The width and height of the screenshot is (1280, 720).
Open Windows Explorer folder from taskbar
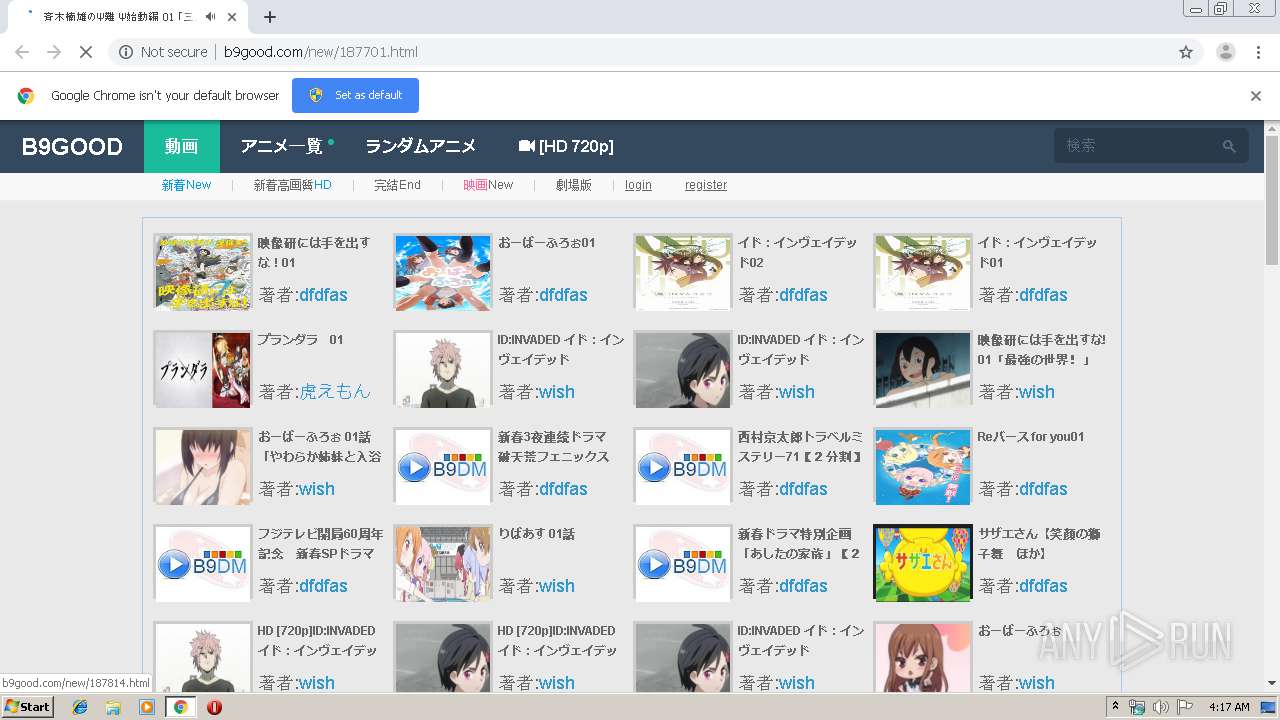point(113,707)
